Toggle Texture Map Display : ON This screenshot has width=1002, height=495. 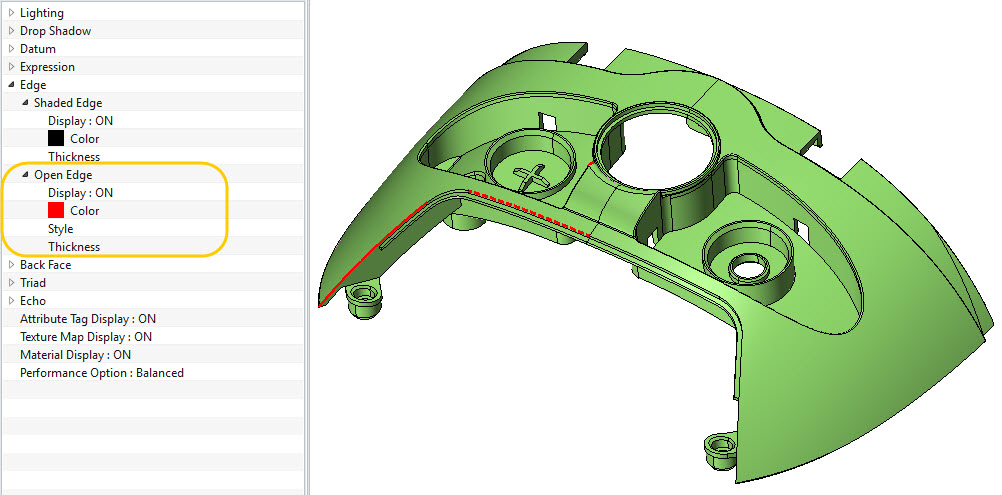(86, 337)
